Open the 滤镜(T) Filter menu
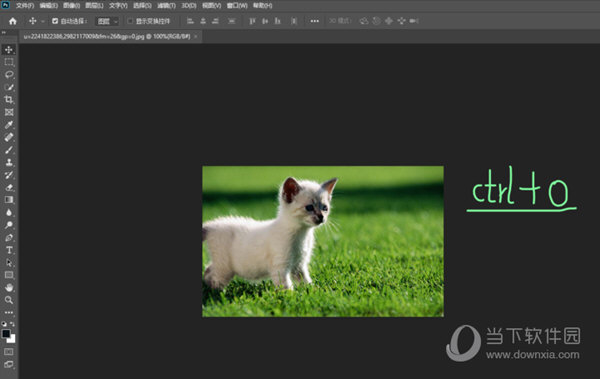600x379 pixels. pos(166,6)
